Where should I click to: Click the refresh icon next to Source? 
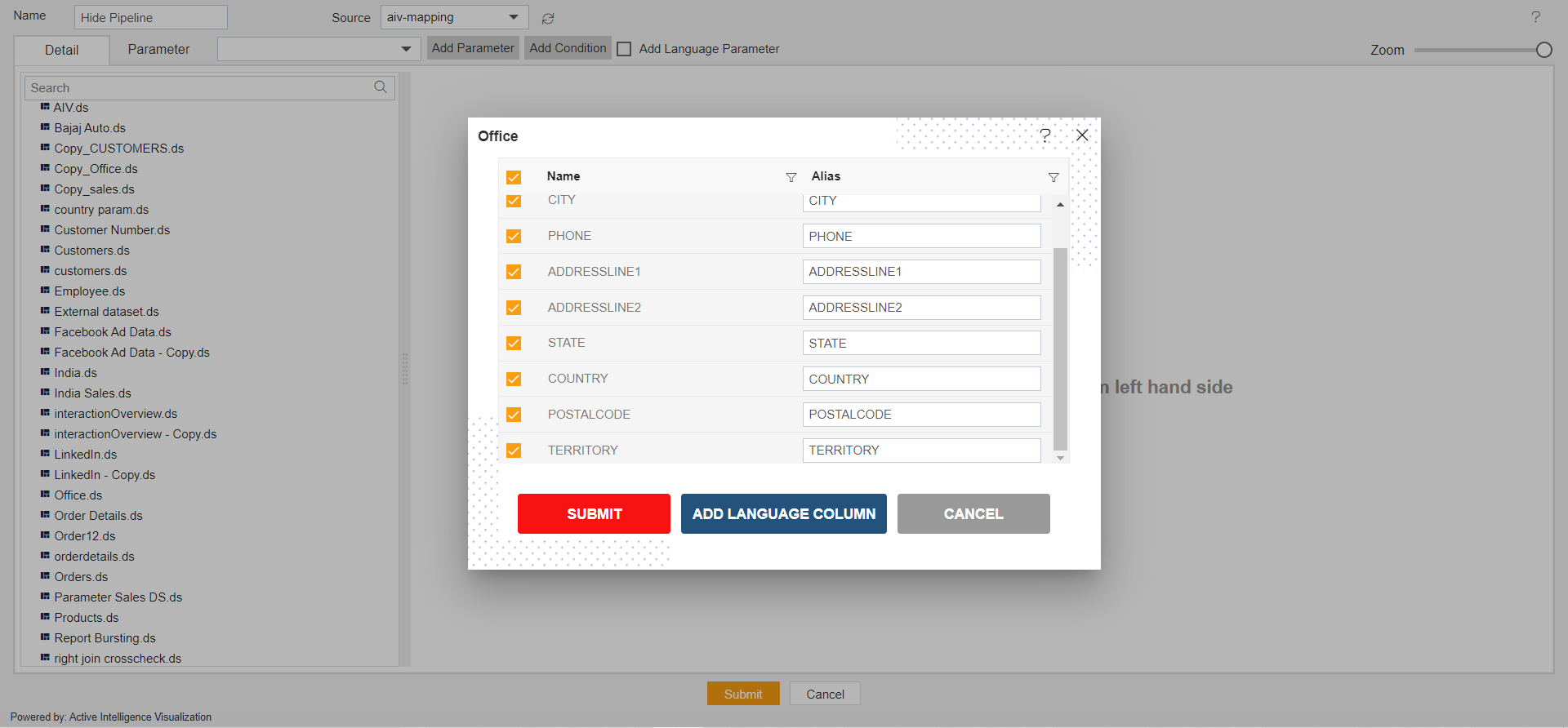point(548,18)
